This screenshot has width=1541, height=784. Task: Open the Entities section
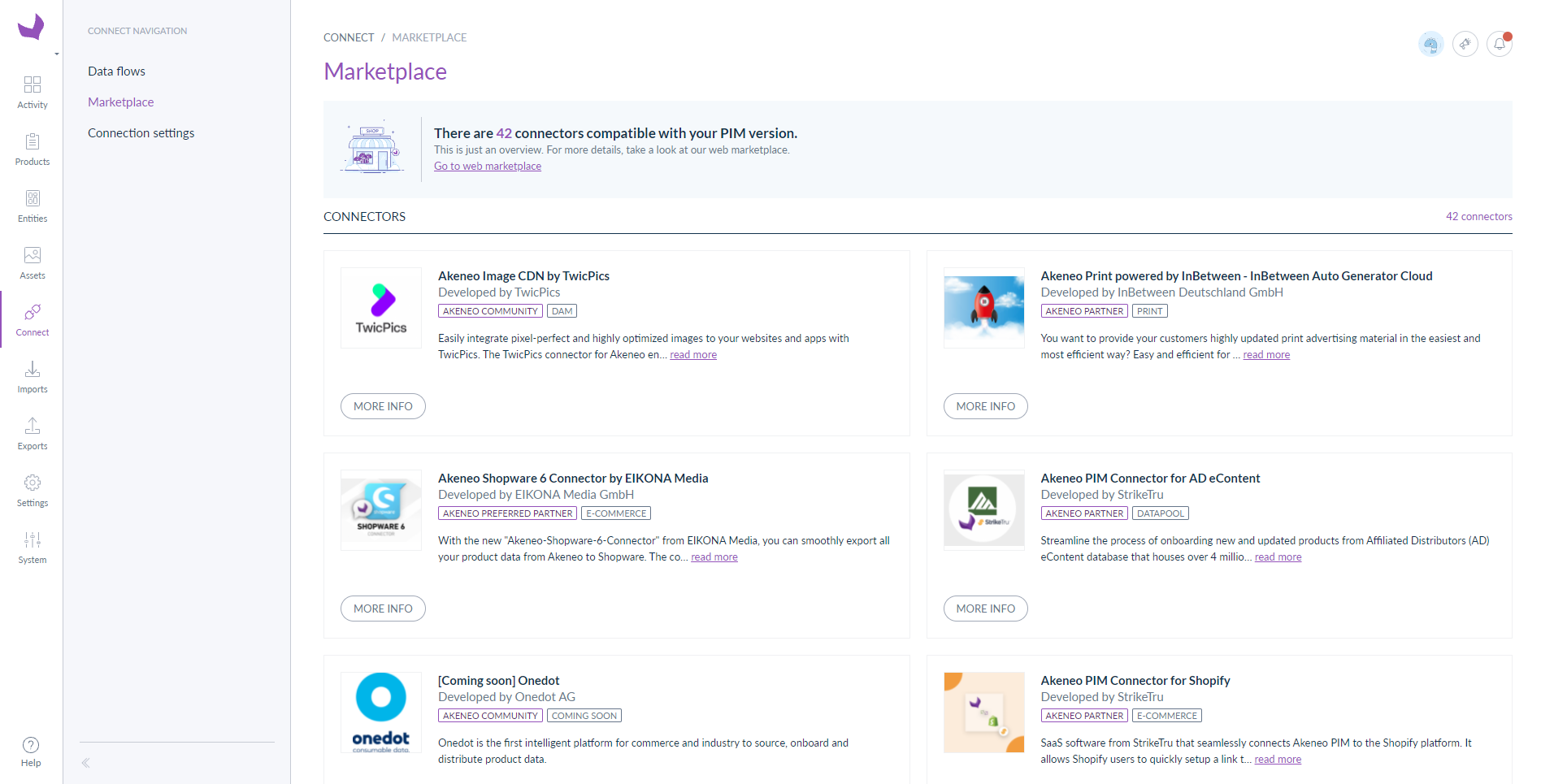33,206
